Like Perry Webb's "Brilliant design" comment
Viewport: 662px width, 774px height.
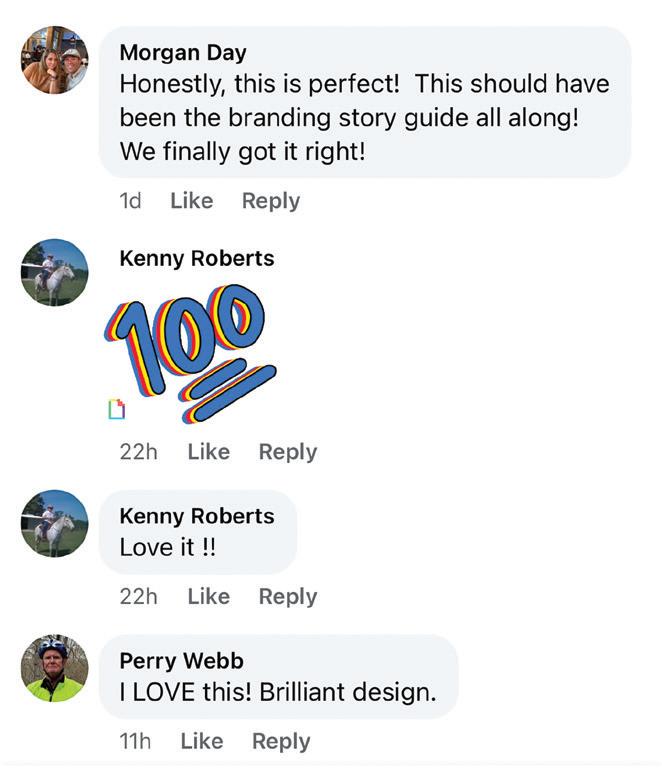(x=201, y=742)
